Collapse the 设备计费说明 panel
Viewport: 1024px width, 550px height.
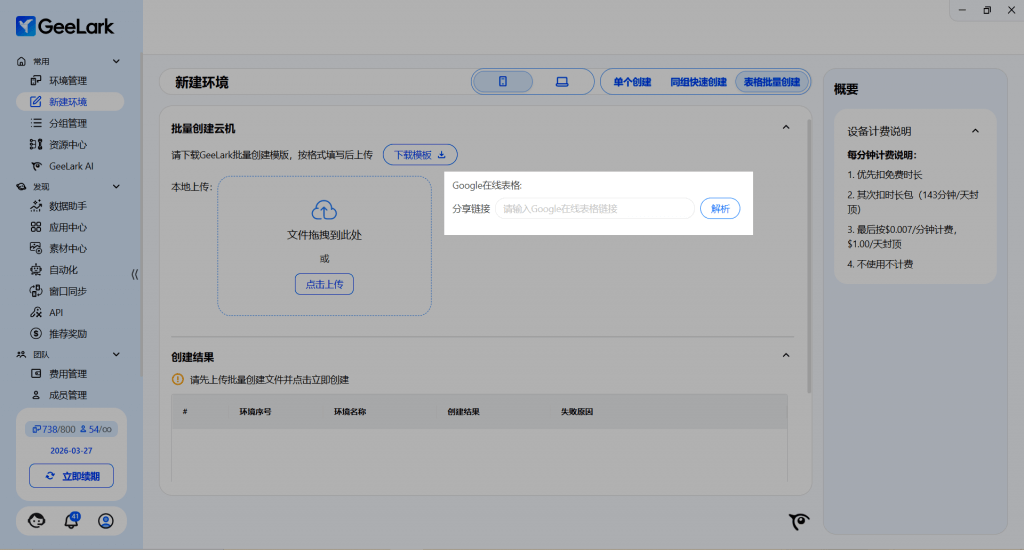tap(975, 131)
